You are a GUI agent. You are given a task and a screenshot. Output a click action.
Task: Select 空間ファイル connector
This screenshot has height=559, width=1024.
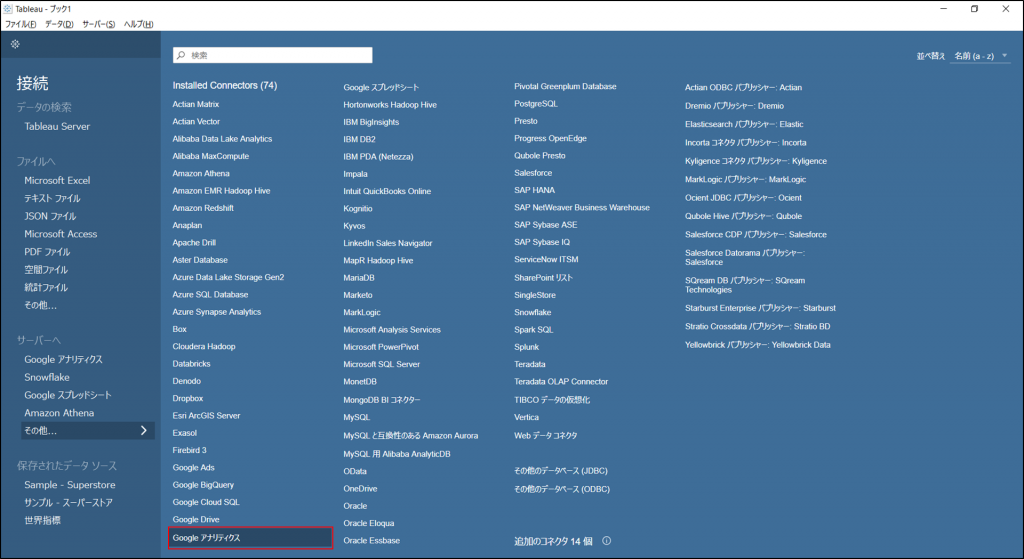click(x=46, y=270)
